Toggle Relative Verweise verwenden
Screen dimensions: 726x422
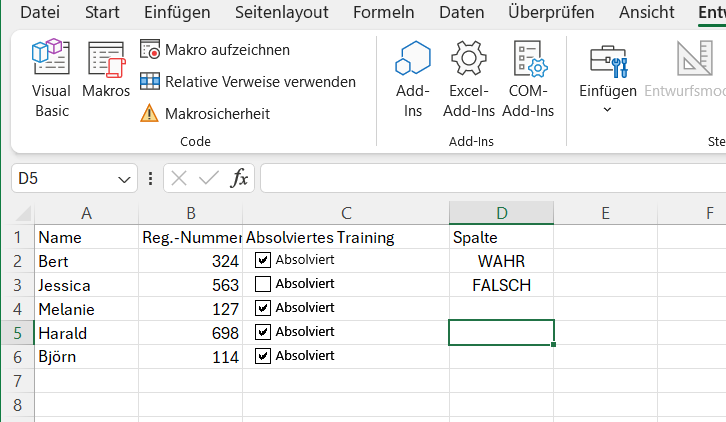(248, 82)
